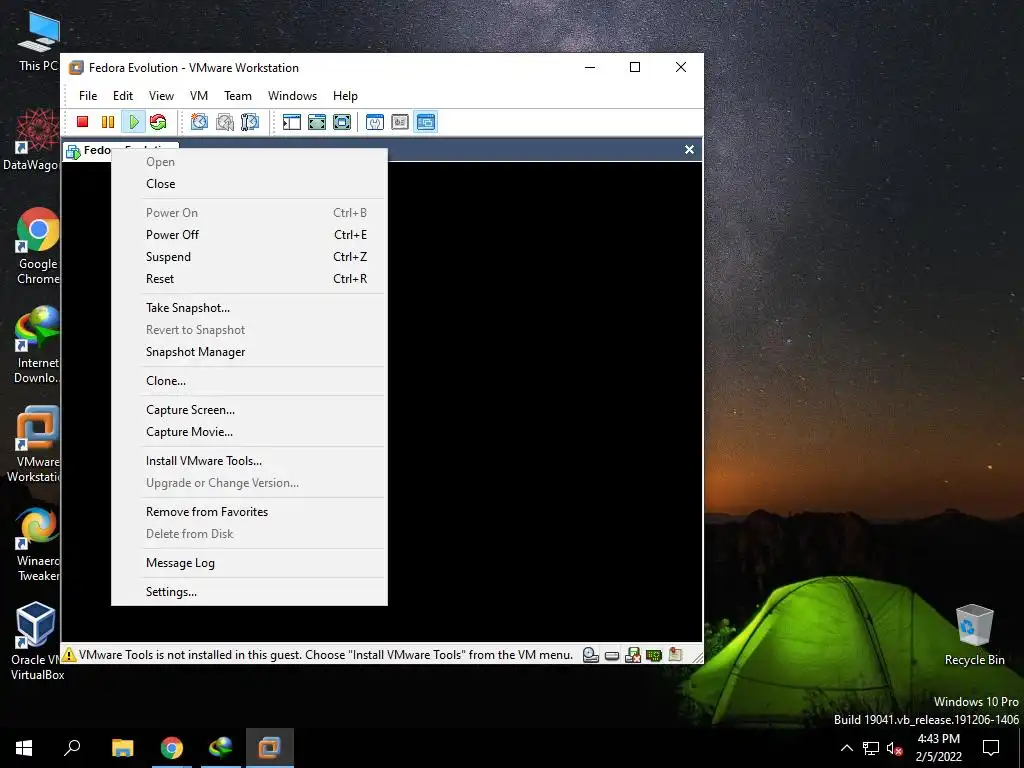Click the green network adapter status icon
1024x768 pixels.
[654, 654]
